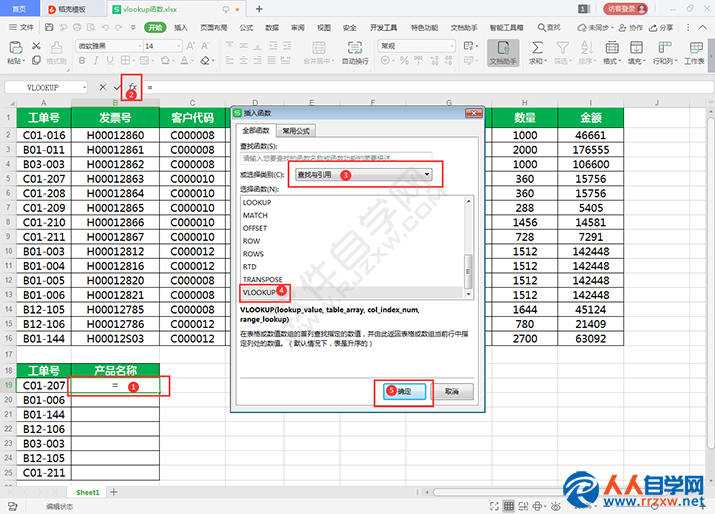Open the font color picker
This screenshot has width=715, height=514.
187,60
